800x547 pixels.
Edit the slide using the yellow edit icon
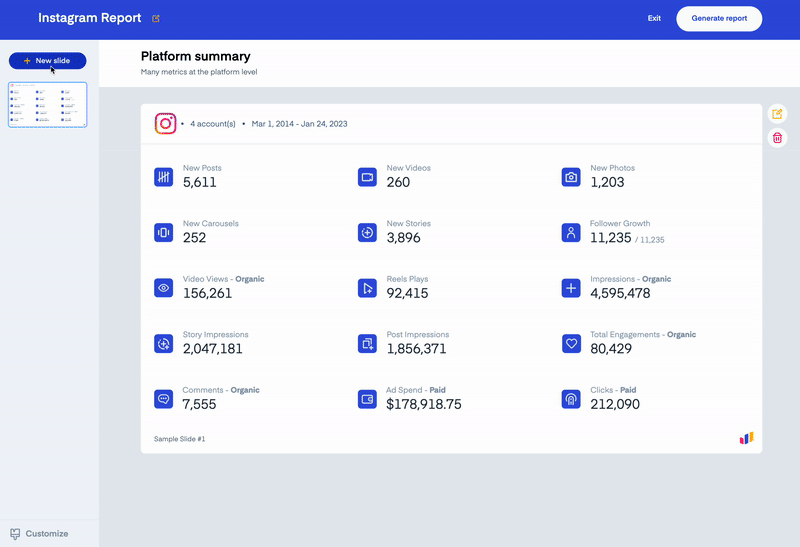click(777, 114)
